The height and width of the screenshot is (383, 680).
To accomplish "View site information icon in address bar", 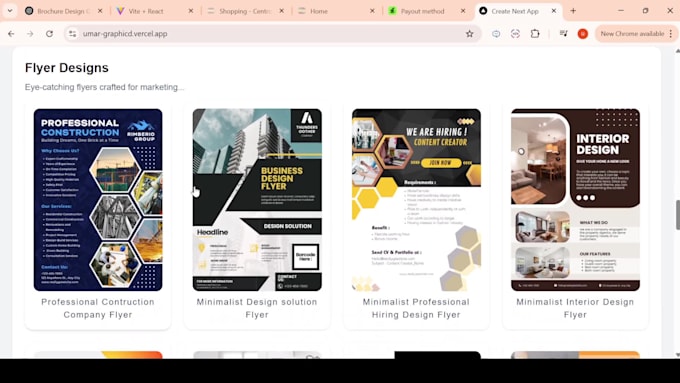I will [x=72, y=33].
